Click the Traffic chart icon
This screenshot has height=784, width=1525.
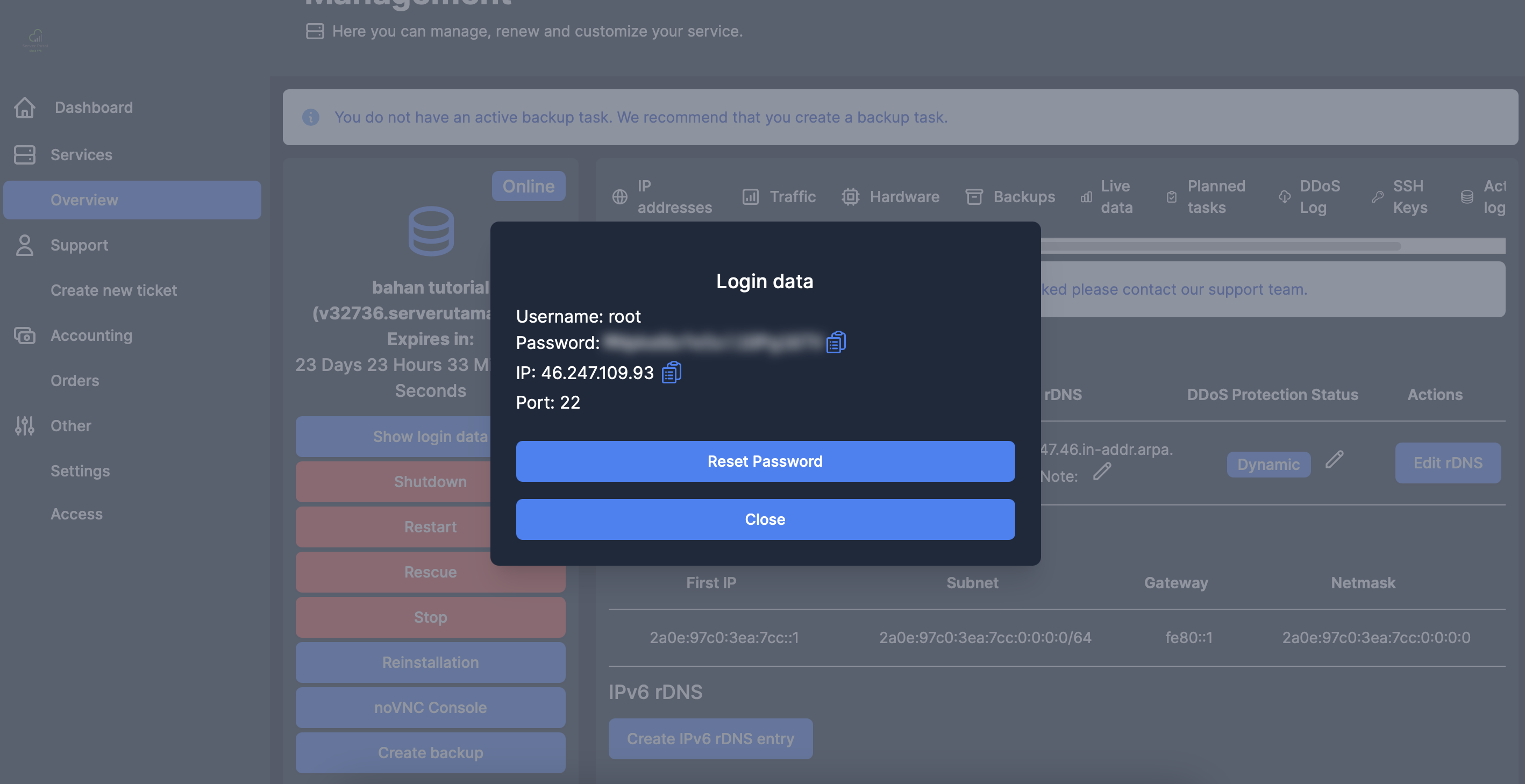(750, 197)
